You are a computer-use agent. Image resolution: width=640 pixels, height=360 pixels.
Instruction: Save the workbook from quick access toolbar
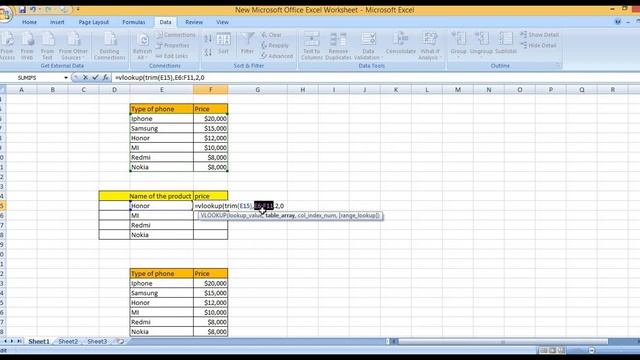tap(22, 9)
